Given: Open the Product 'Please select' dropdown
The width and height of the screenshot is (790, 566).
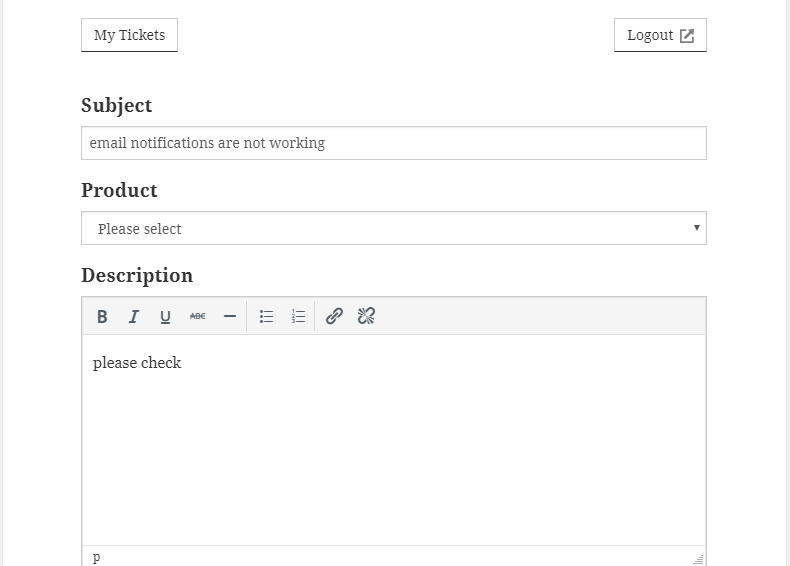Looking at the screenshot, I should point(394,228).
